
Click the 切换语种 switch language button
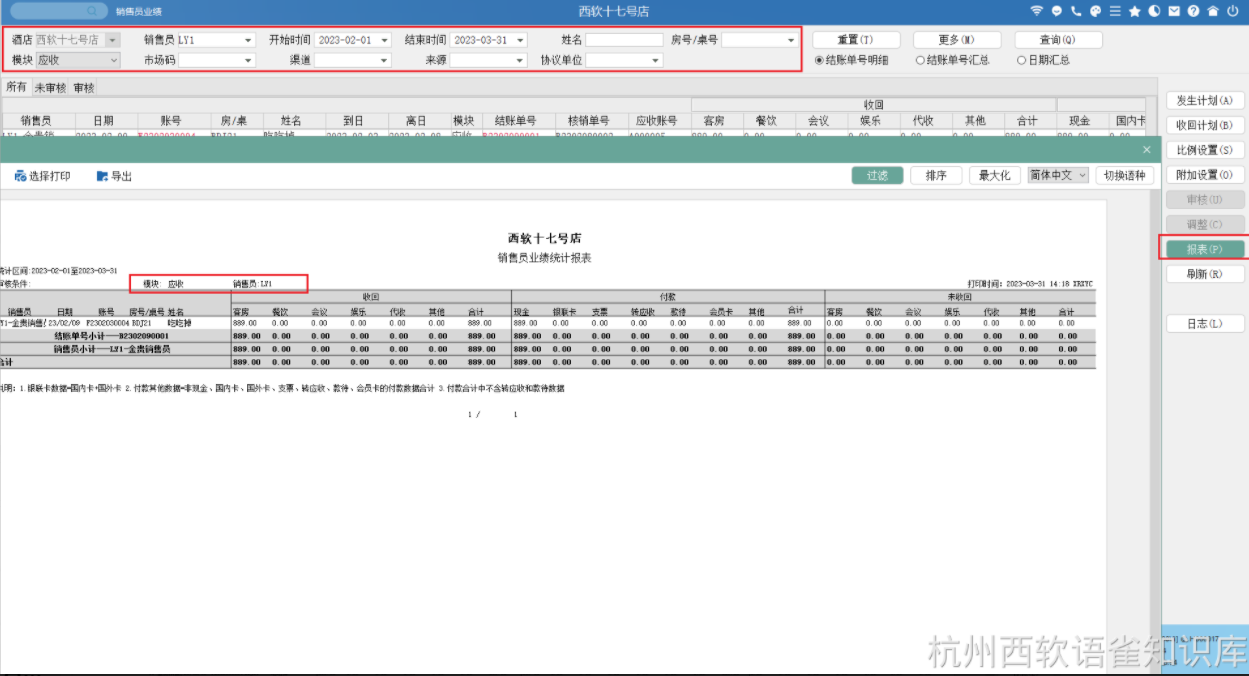point(1125,175)
